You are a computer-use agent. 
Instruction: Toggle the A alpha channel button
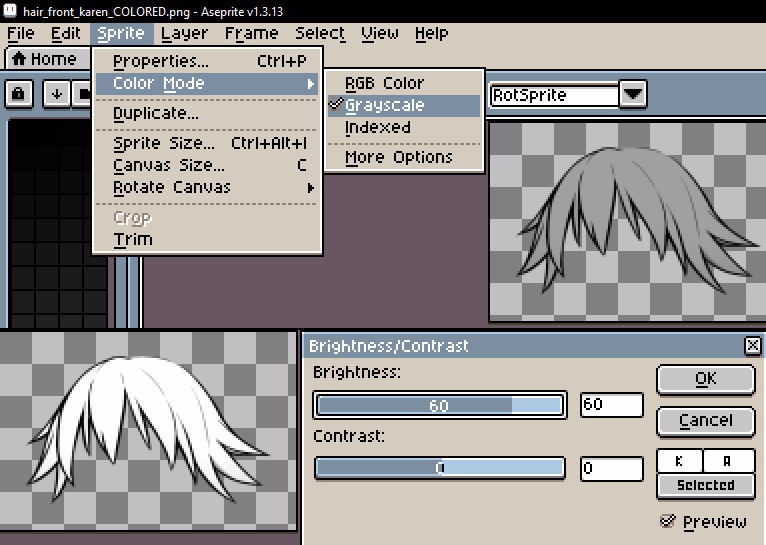728,461
